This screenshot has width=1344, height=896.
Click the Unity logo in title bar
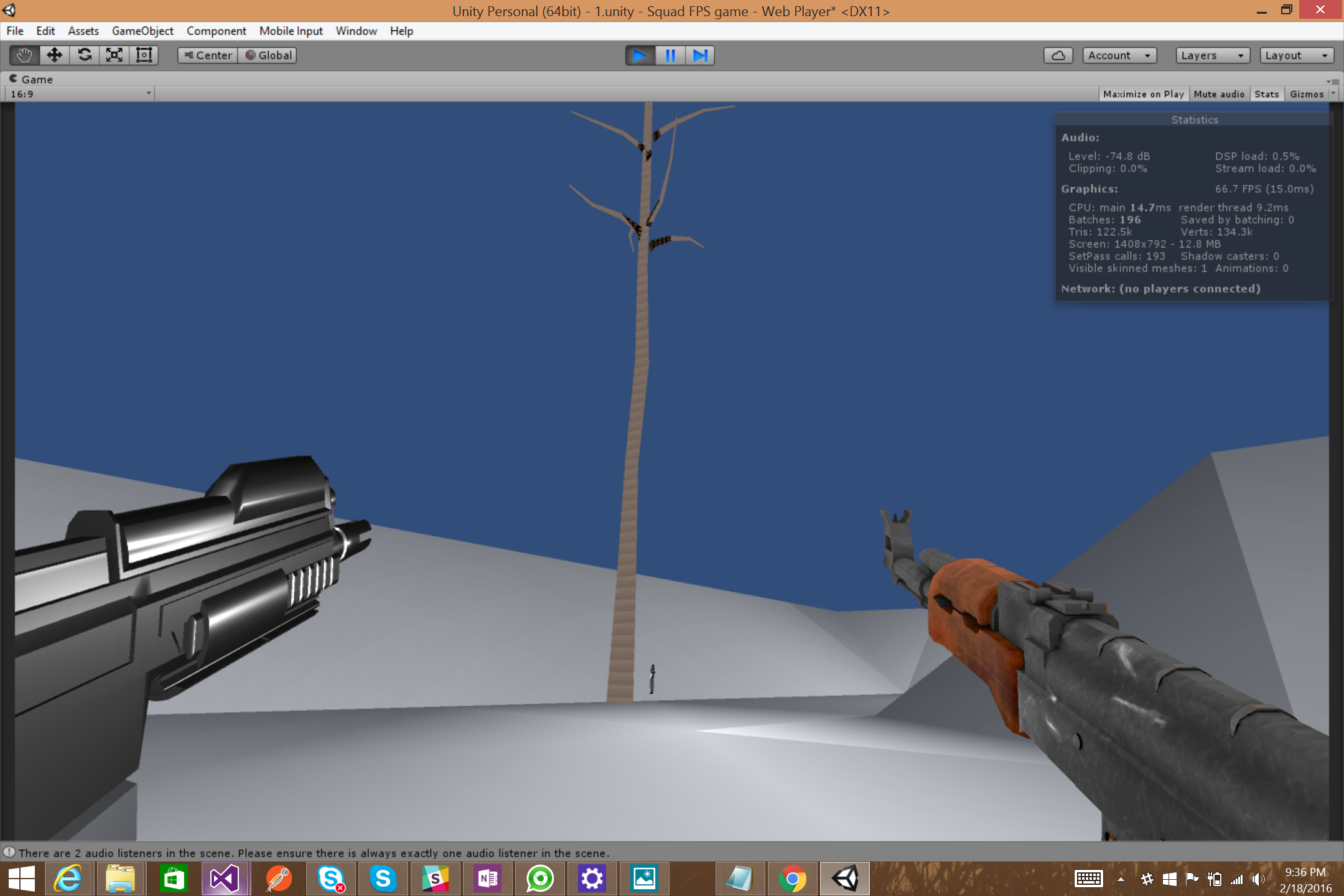pyautogui.click(x=9, y=11)
